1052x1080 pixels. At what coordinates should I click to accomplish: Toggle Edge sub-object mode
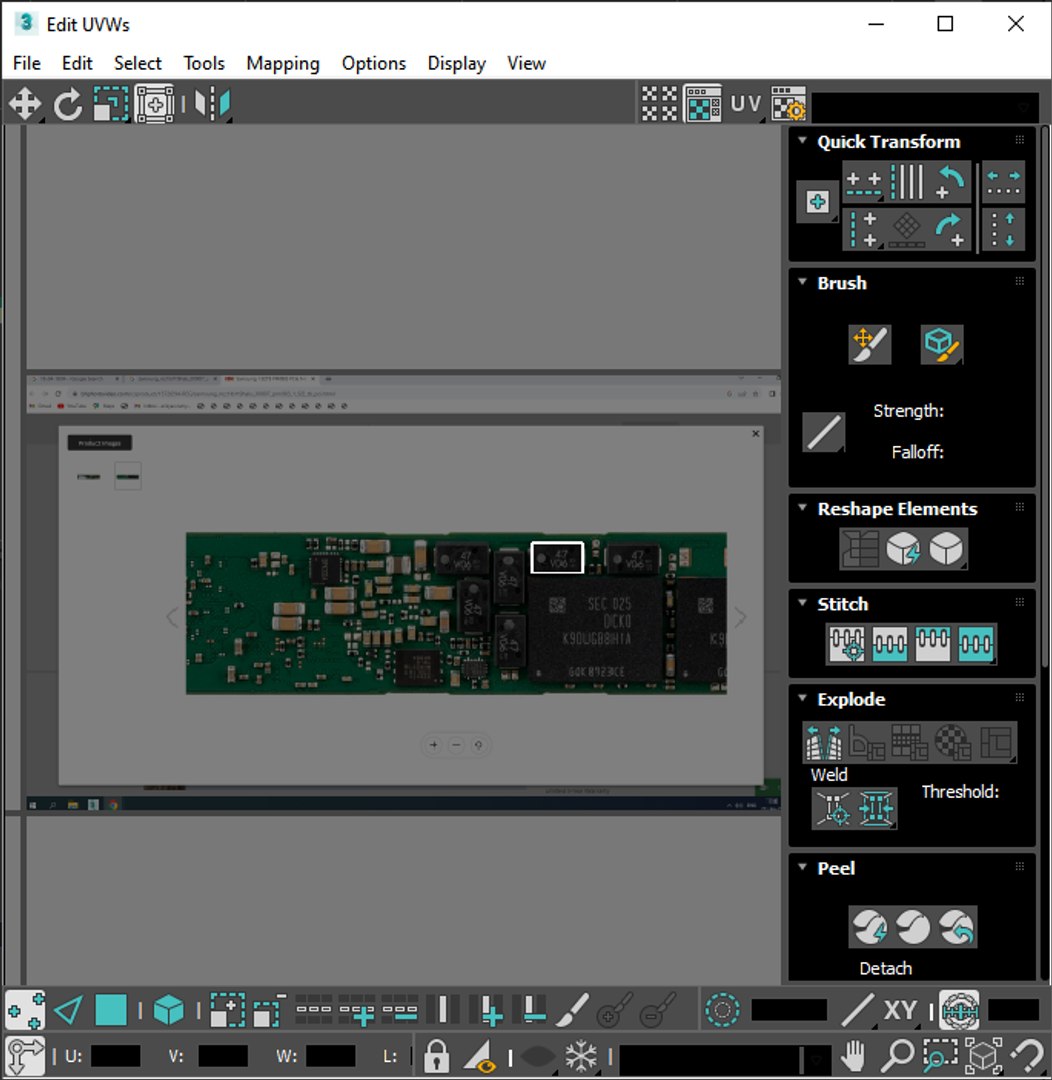(x=68, y=1010)
